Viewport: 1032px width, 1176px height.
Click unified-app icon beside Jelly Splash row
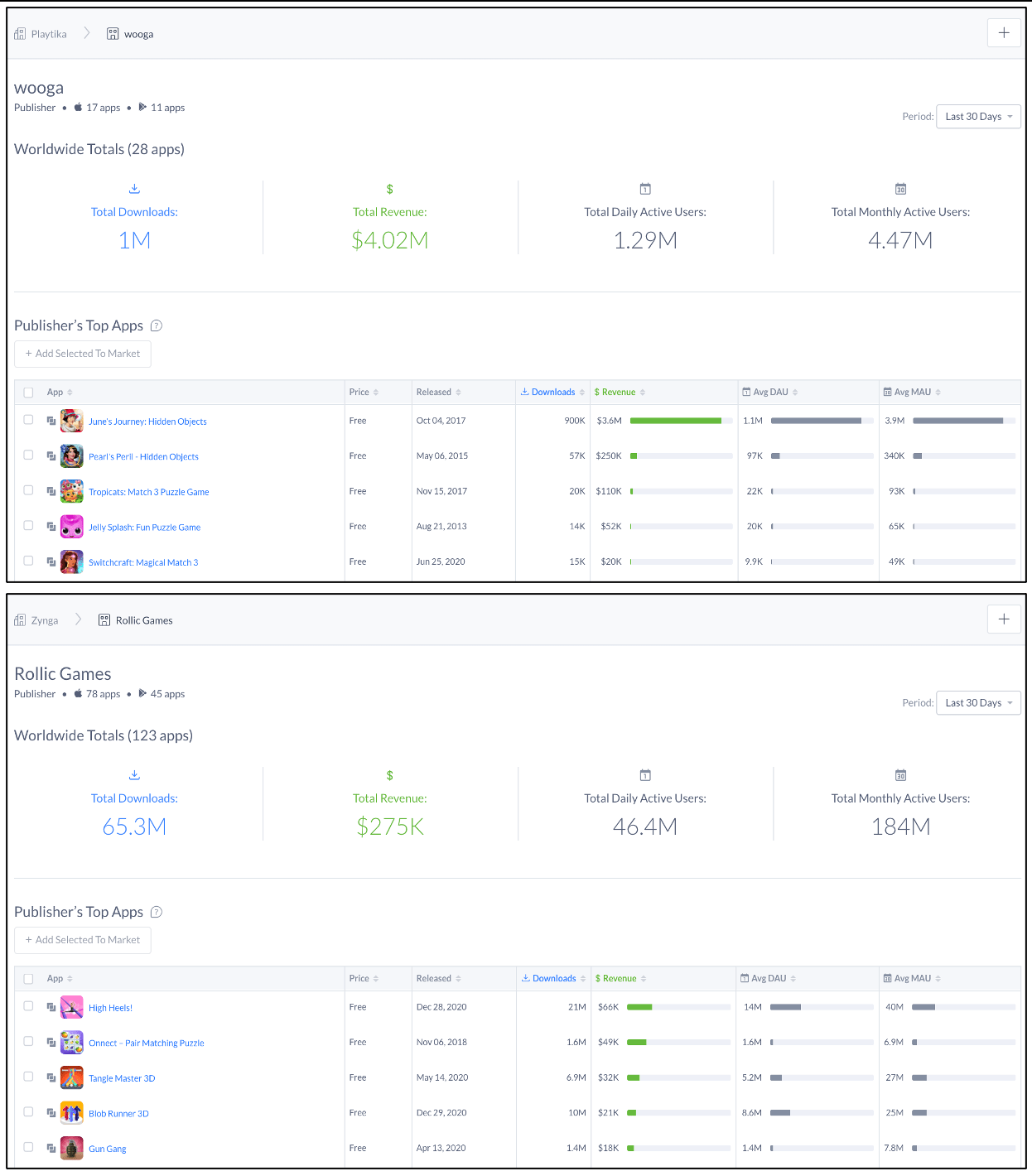pos(51,526)
